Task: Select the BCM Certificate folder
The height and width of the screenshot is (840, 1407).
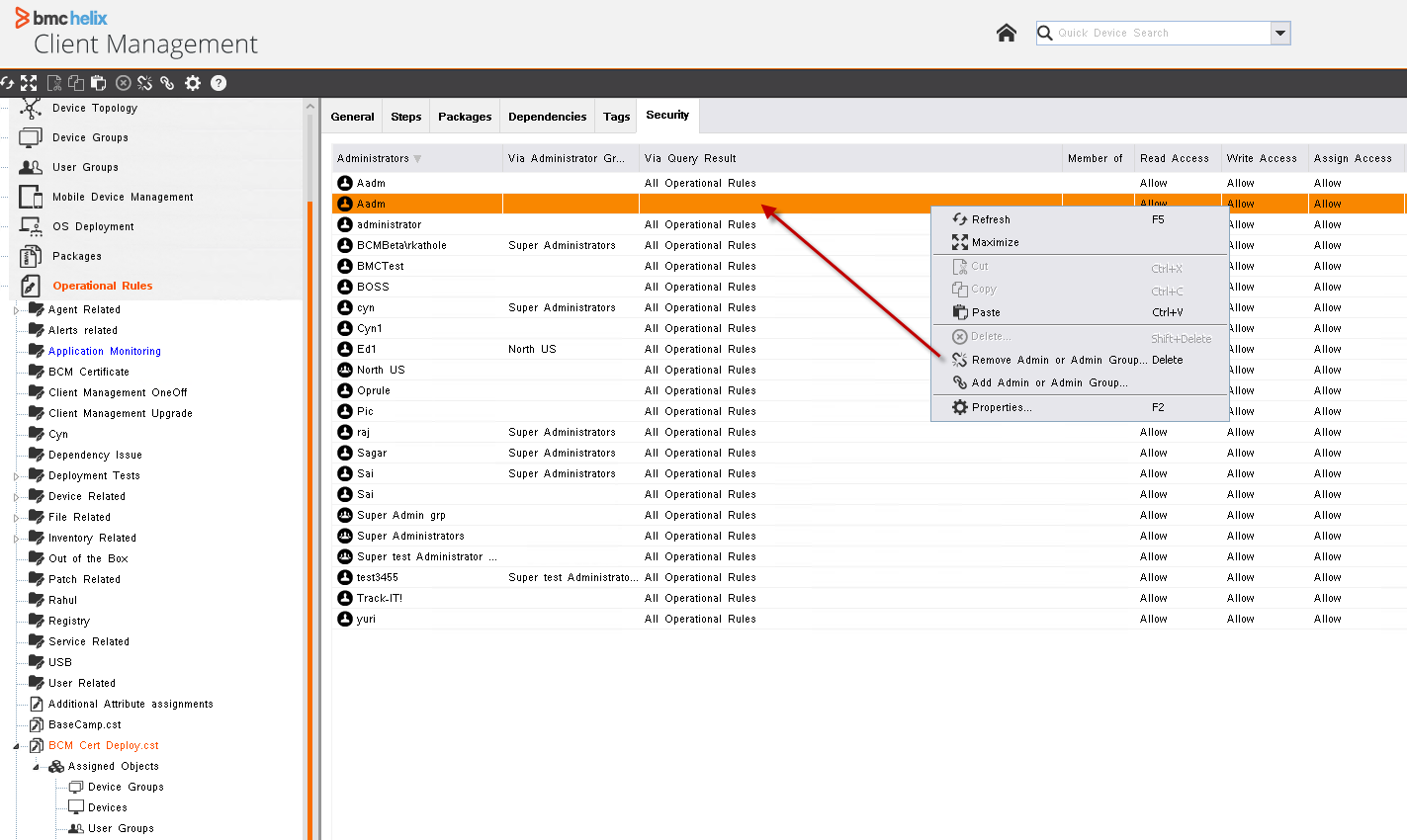Action: 89,372
